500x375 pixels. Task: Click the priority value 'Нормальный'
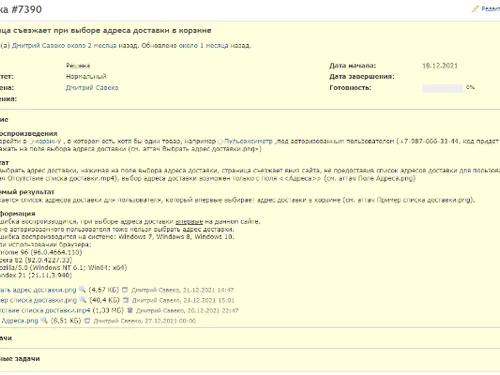coord(86,77)
